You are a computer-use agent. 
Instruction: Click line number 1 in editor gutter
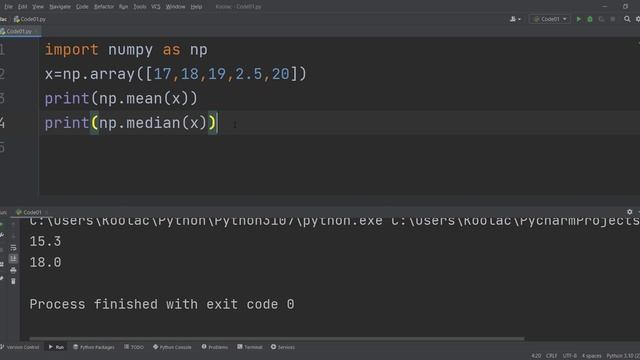pos(2,50)
